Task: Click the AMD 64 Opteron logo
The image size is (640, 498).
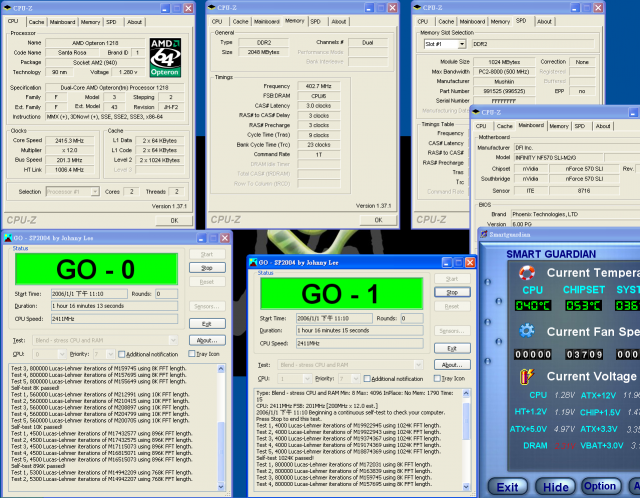Action: pyautogui.click(x=165, y=58)
